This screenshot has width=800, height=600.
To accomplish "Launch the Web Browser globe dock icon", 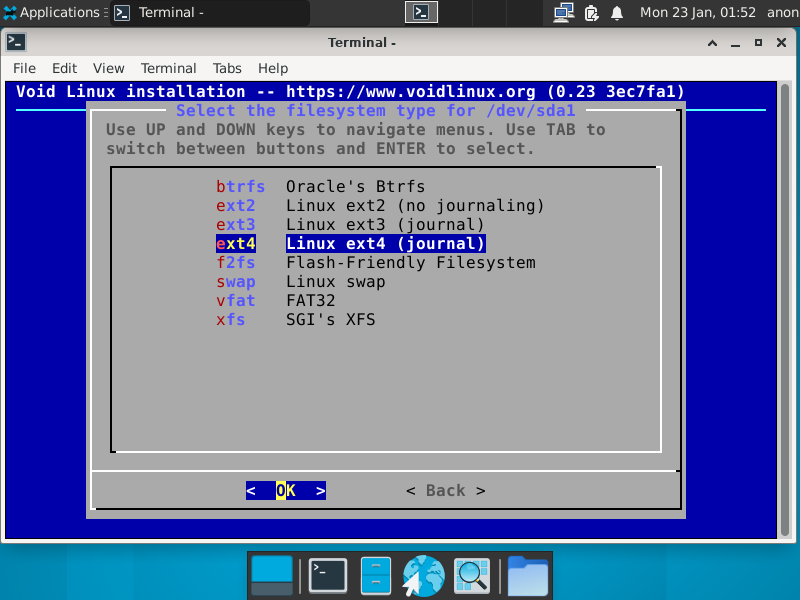I will pos(423,576).
